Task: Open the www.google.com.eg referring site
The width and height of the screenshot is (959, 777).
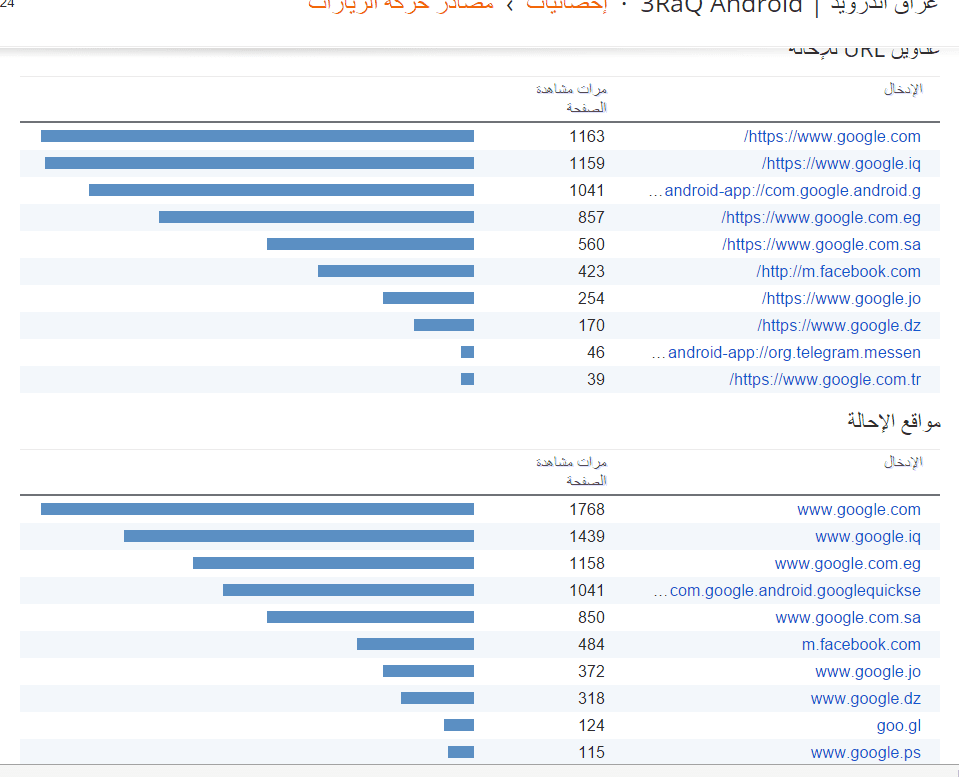Action: 848,563
